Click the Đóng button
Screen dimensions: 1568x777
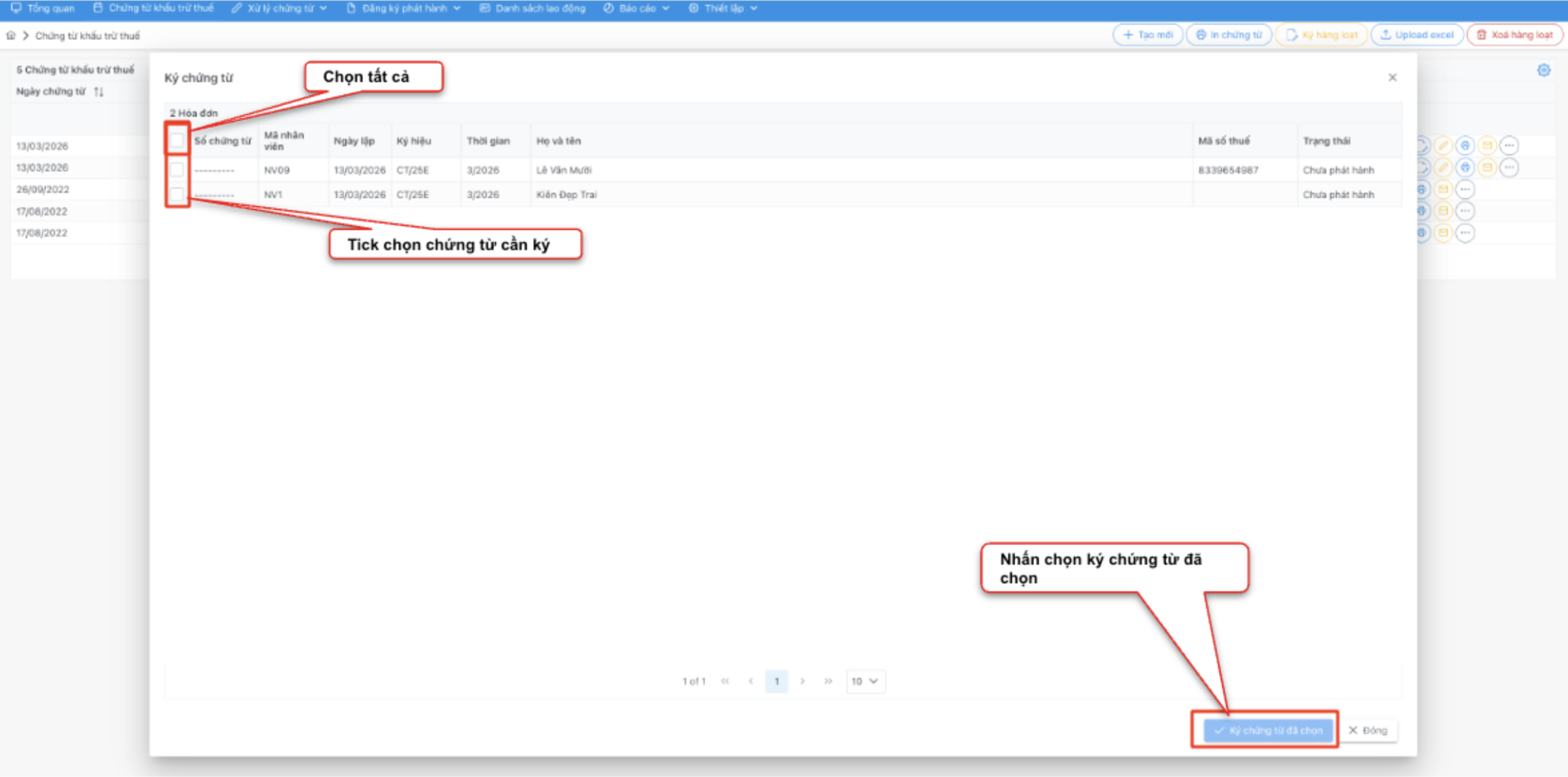pos(1368,730)
